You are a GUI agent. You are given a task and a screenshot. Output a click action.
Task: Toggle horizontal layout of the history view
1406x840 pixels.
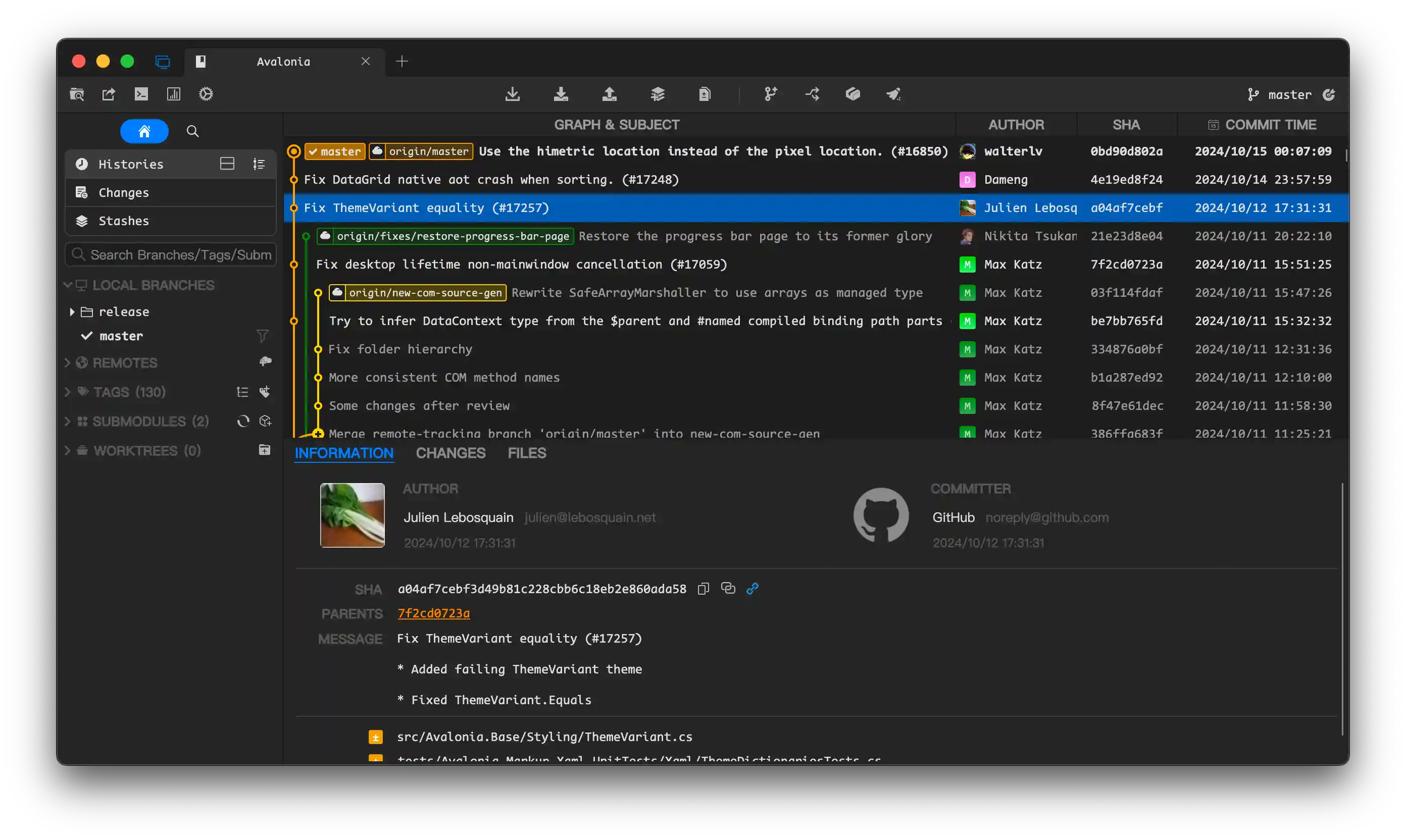[227, 164]
